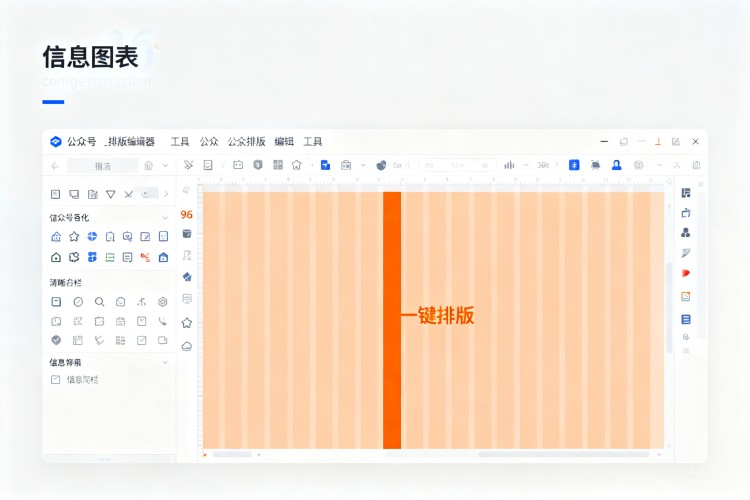
Task: Select the paint bucket in the vertical tool strip
Action: 187,233
